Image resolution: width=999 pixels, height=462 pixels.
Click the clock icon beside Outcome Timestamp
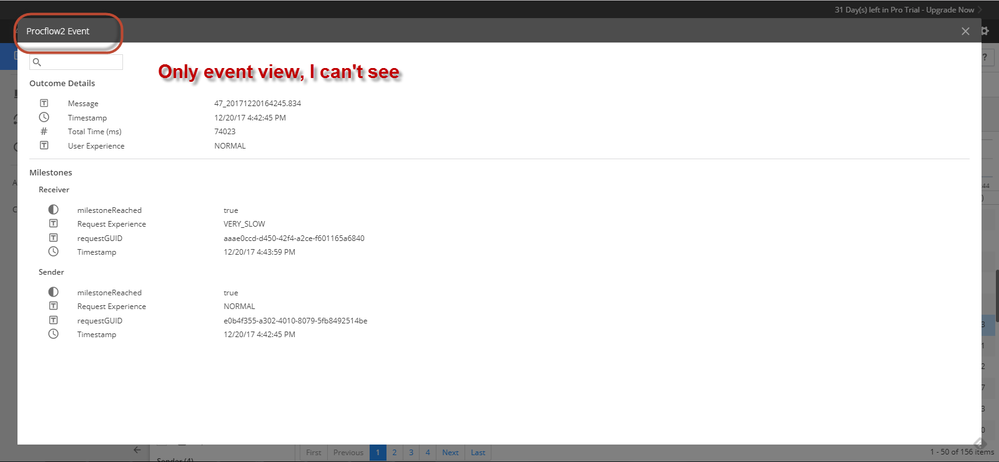coord(44,117)
